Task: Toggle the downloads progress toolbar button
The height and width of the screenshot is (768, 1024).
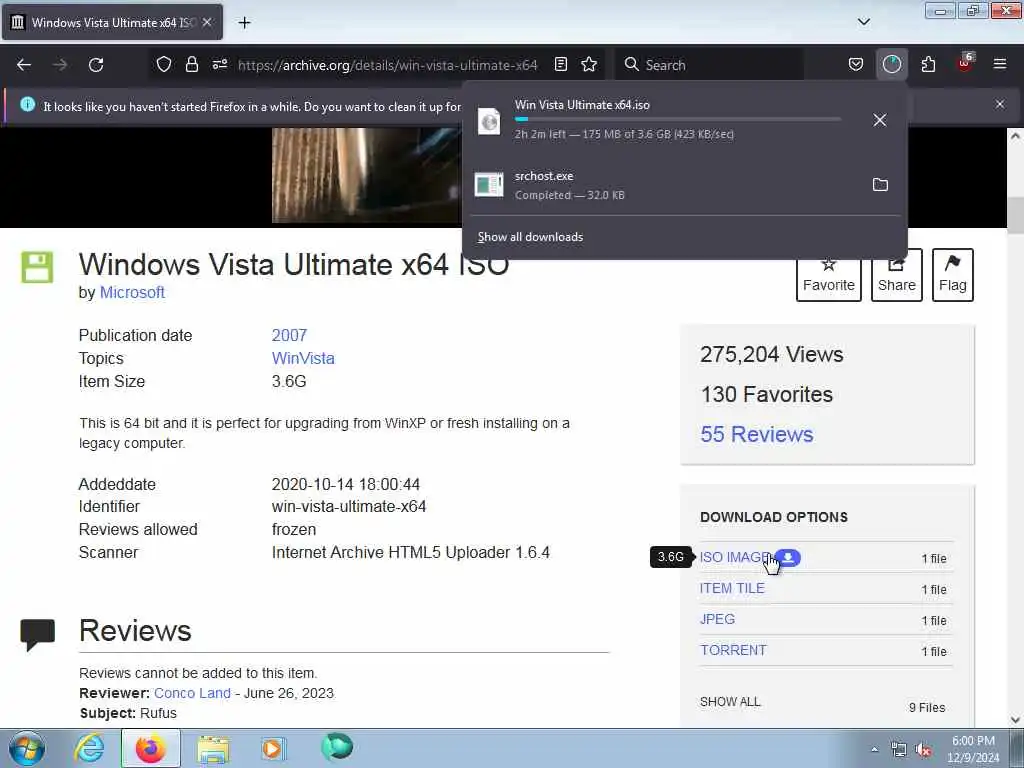Action: click(891, 64)
